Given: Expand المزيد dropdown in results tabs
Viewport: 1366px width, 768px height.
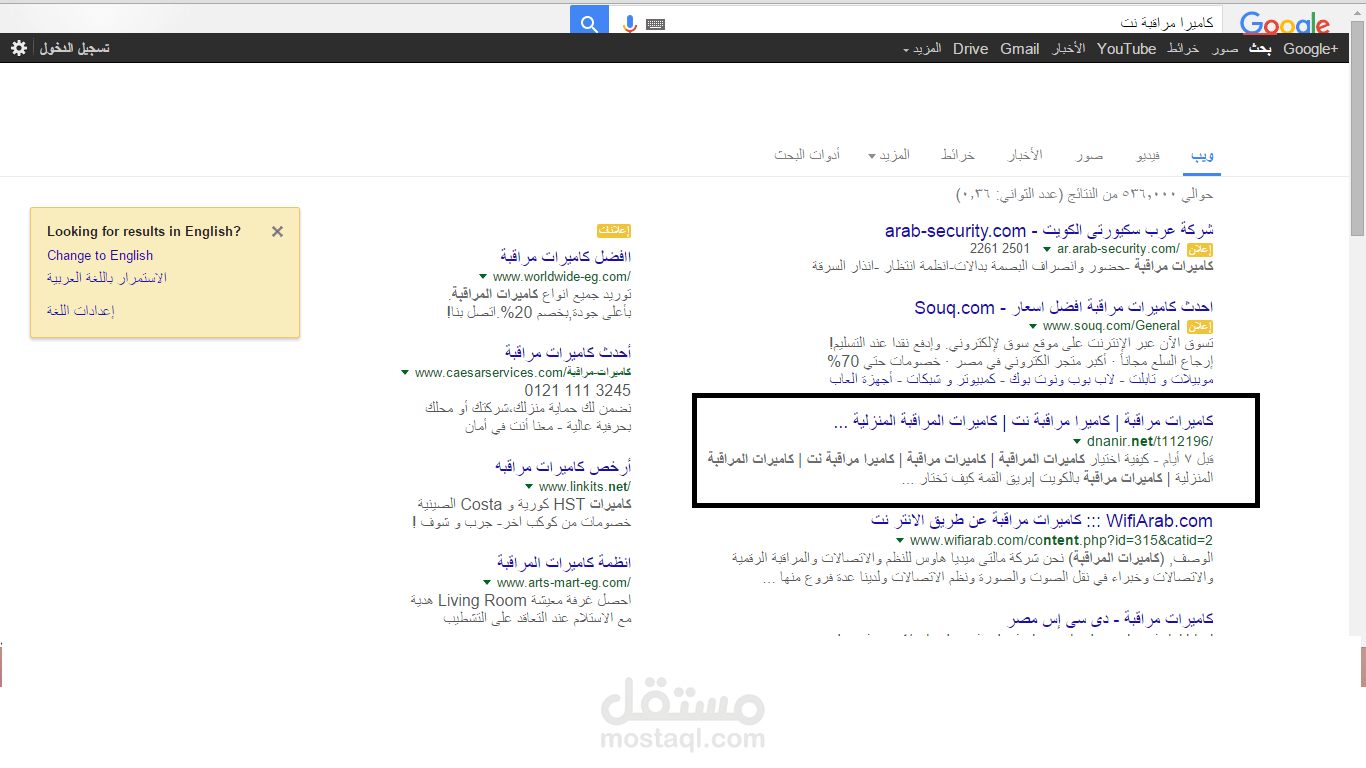Looking at the screenshot, I should pos(889,156).
